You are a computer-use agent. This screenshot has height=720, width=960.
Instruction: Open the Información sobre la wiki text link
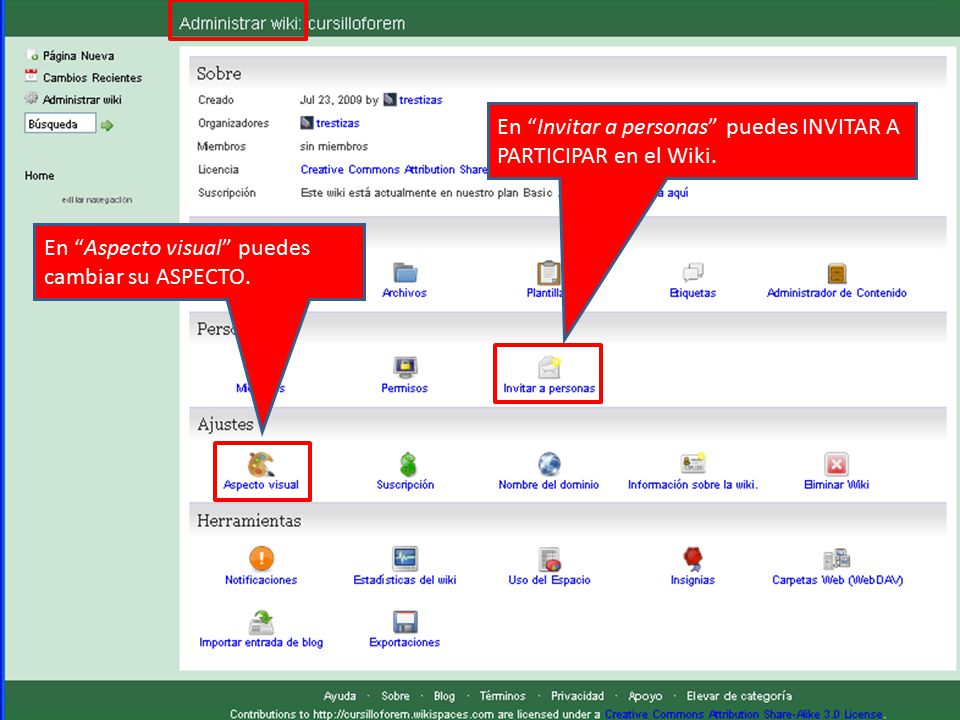point(692,484)
